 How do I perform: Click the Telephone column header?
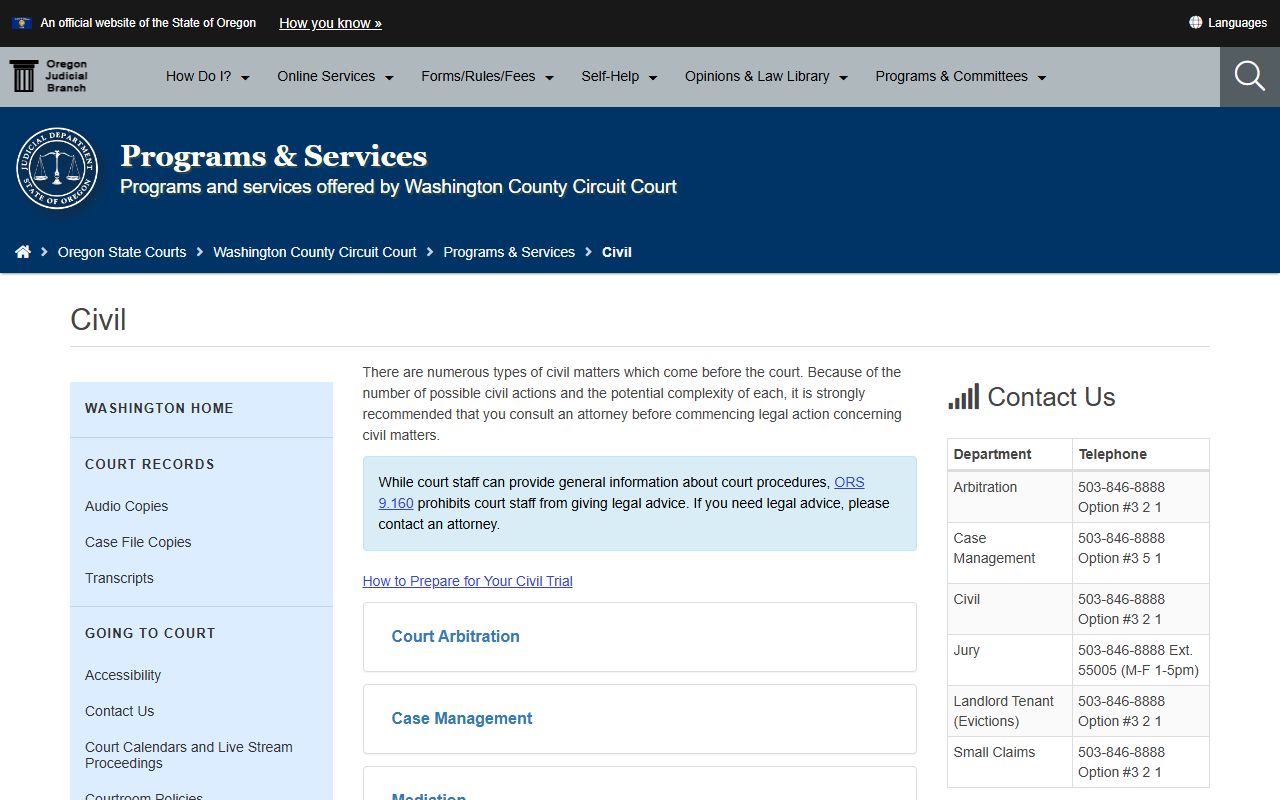coord(1141,454)
